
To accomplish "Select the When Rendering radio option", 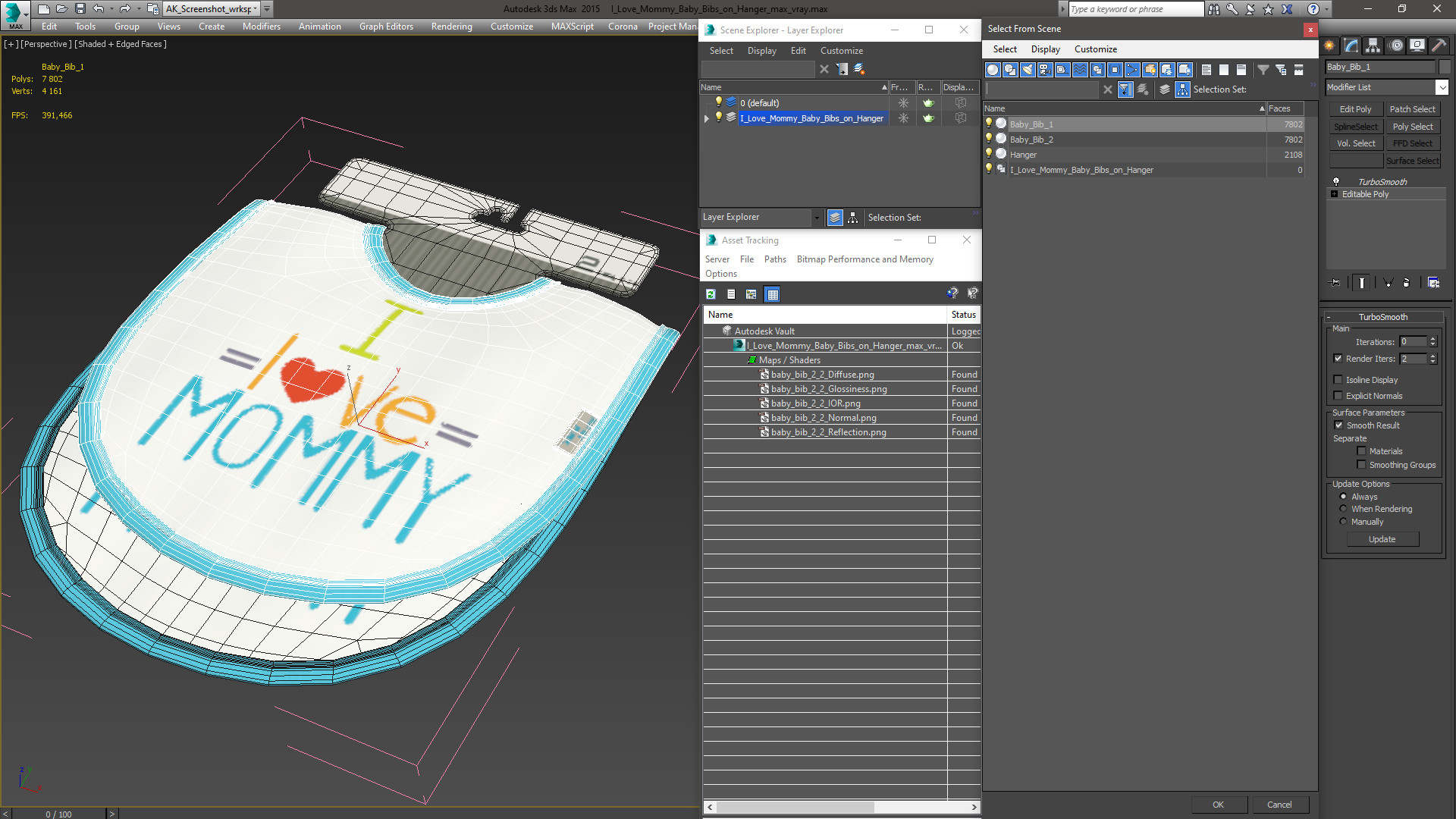I will click(x=1343, y=509).
